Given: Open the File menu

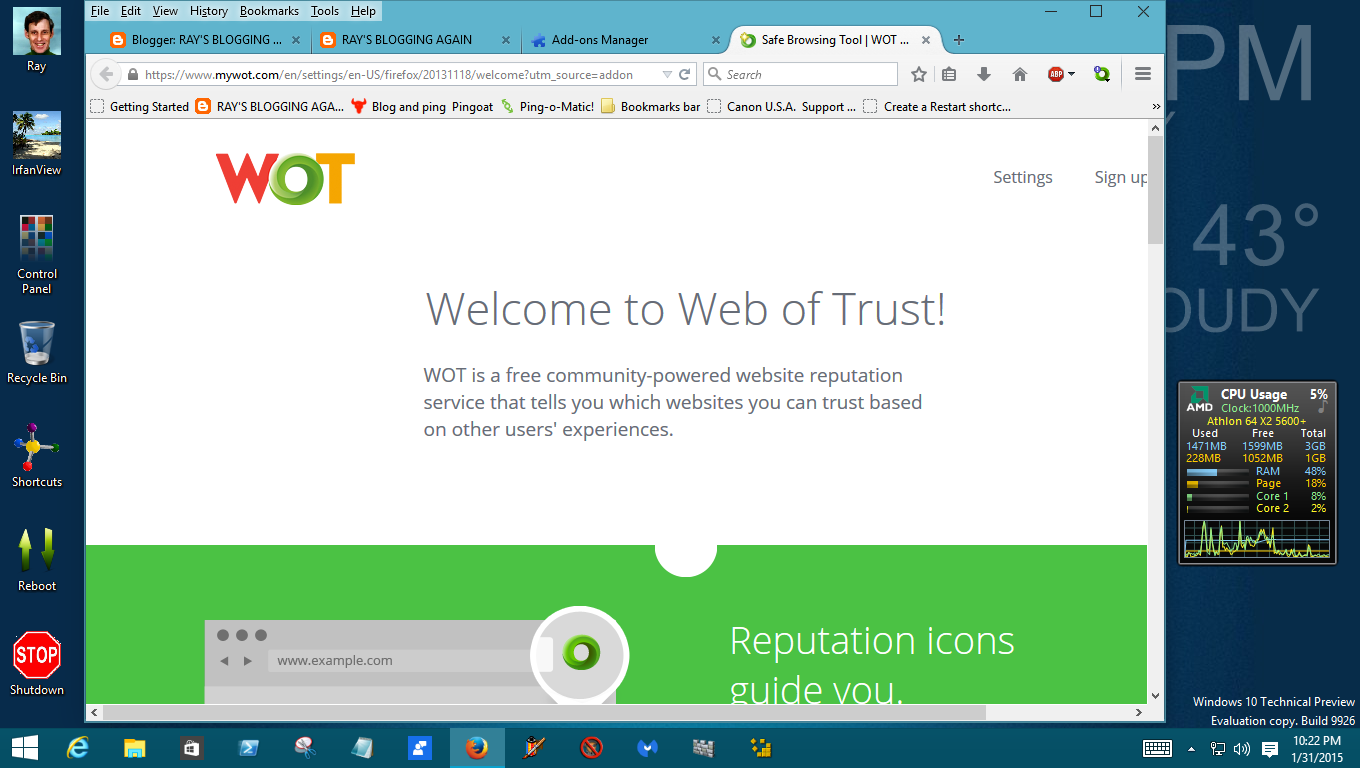Looking at the screenshot, I should coord(100,11).
